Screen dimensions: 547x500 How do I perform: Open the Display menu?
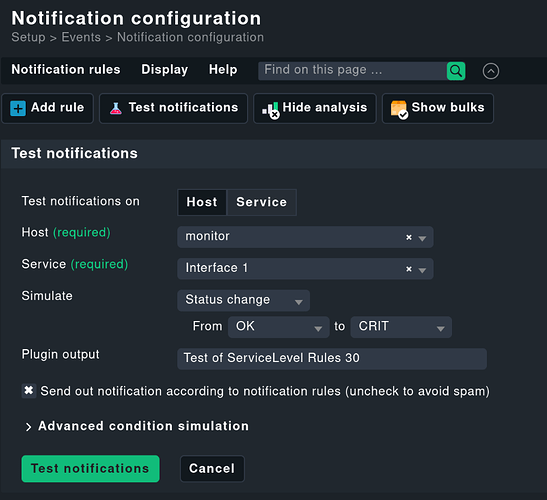tap(164, 70)
